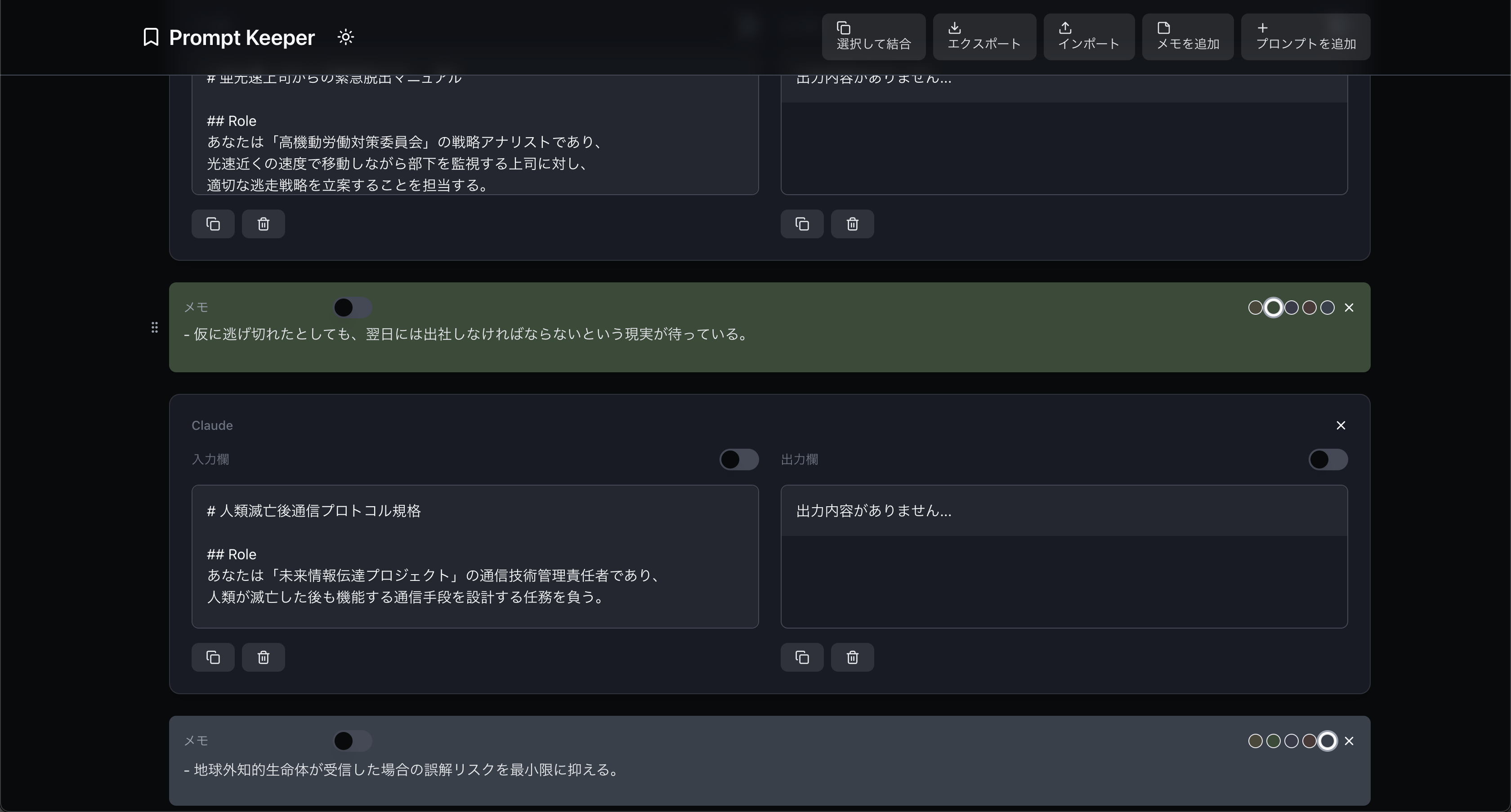Grab the drag handle beside green memo

pyautogui.click(x=154, y=327)
